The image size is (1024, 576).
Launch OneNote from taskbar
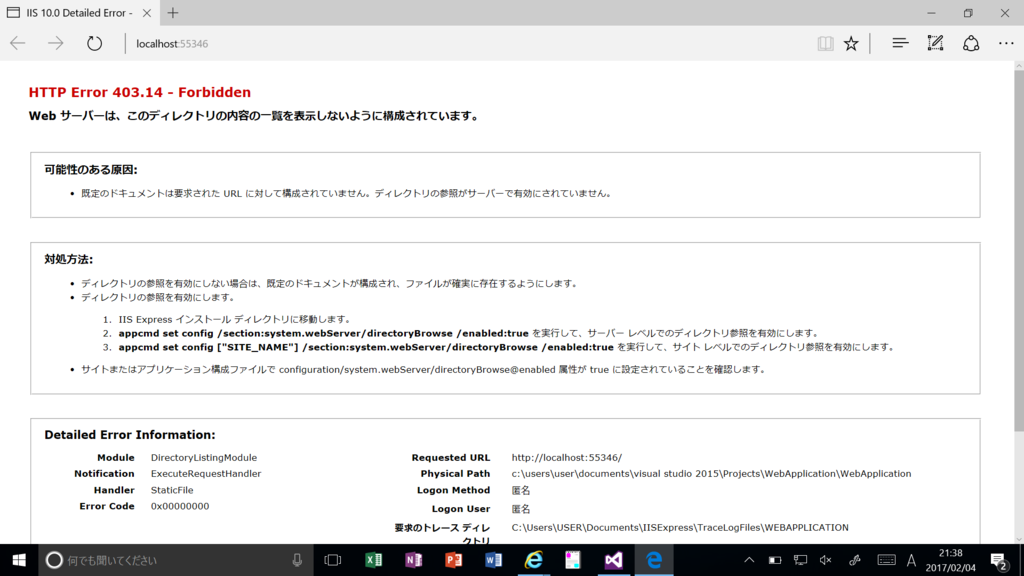tap(413, 560)
